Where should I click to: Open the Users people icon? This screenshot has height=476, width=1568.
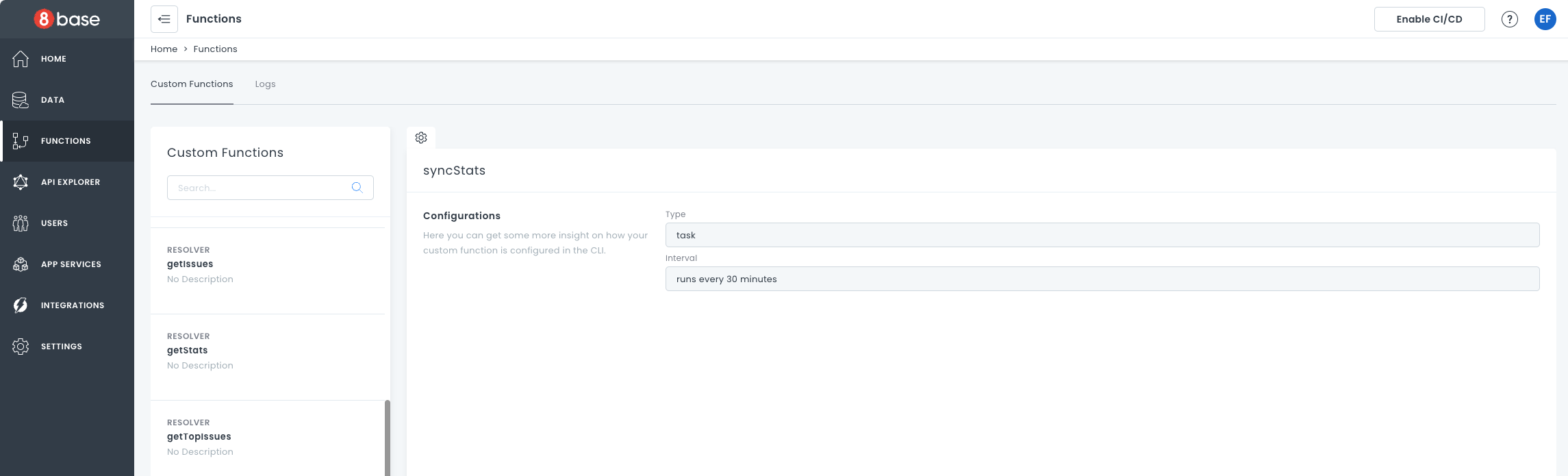(21, 223)
